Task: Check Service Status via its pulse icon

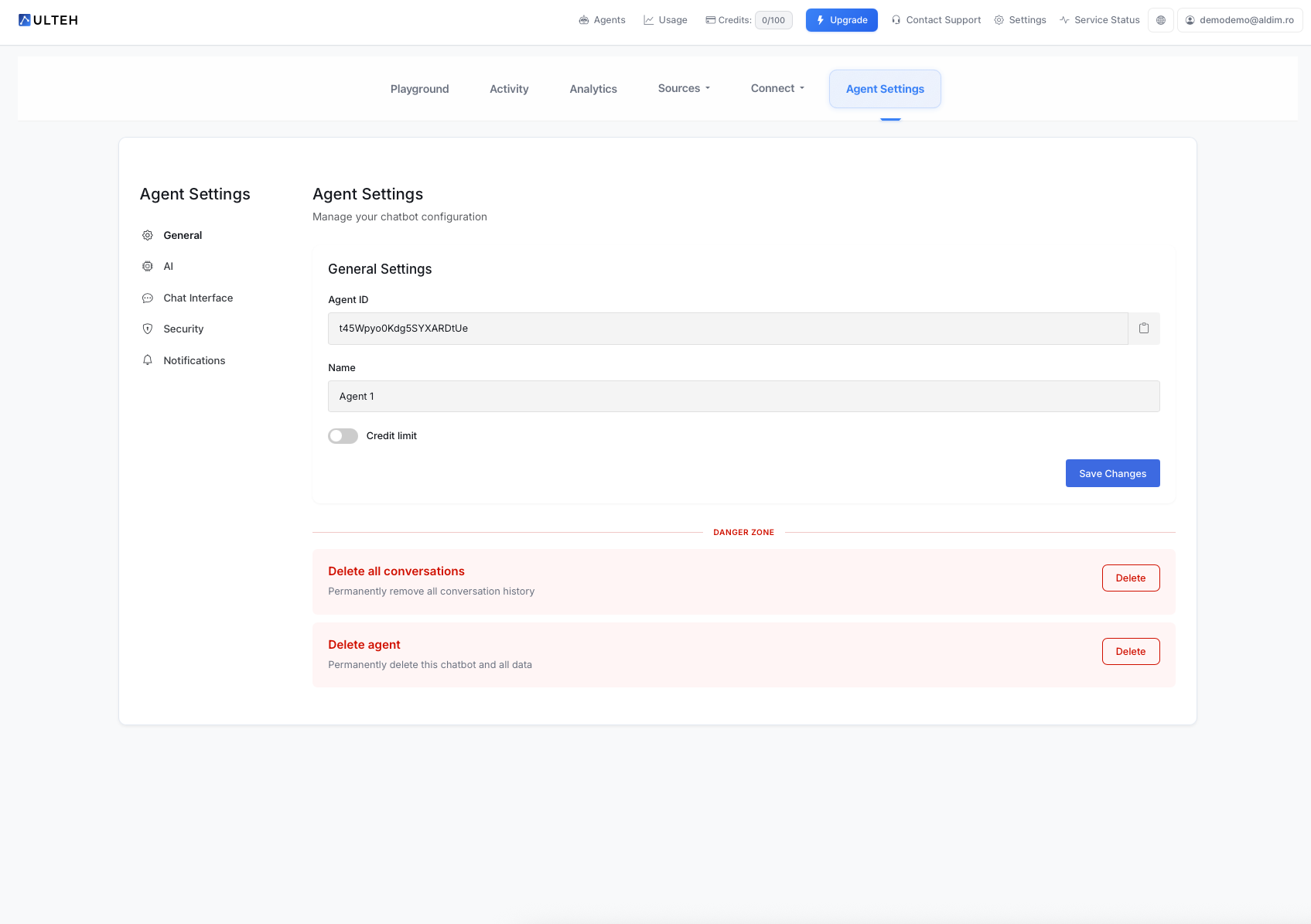Action: point(1063,19)
